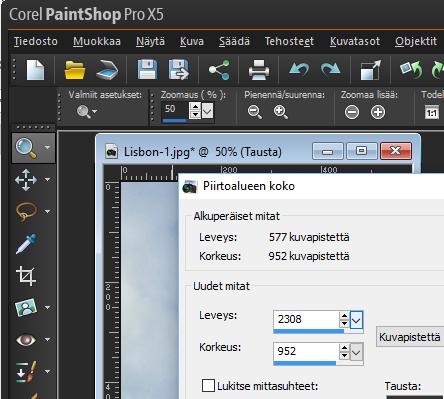Click the blue slider bar under Korkeus field
444x399 pixels.
coord(305,363)
